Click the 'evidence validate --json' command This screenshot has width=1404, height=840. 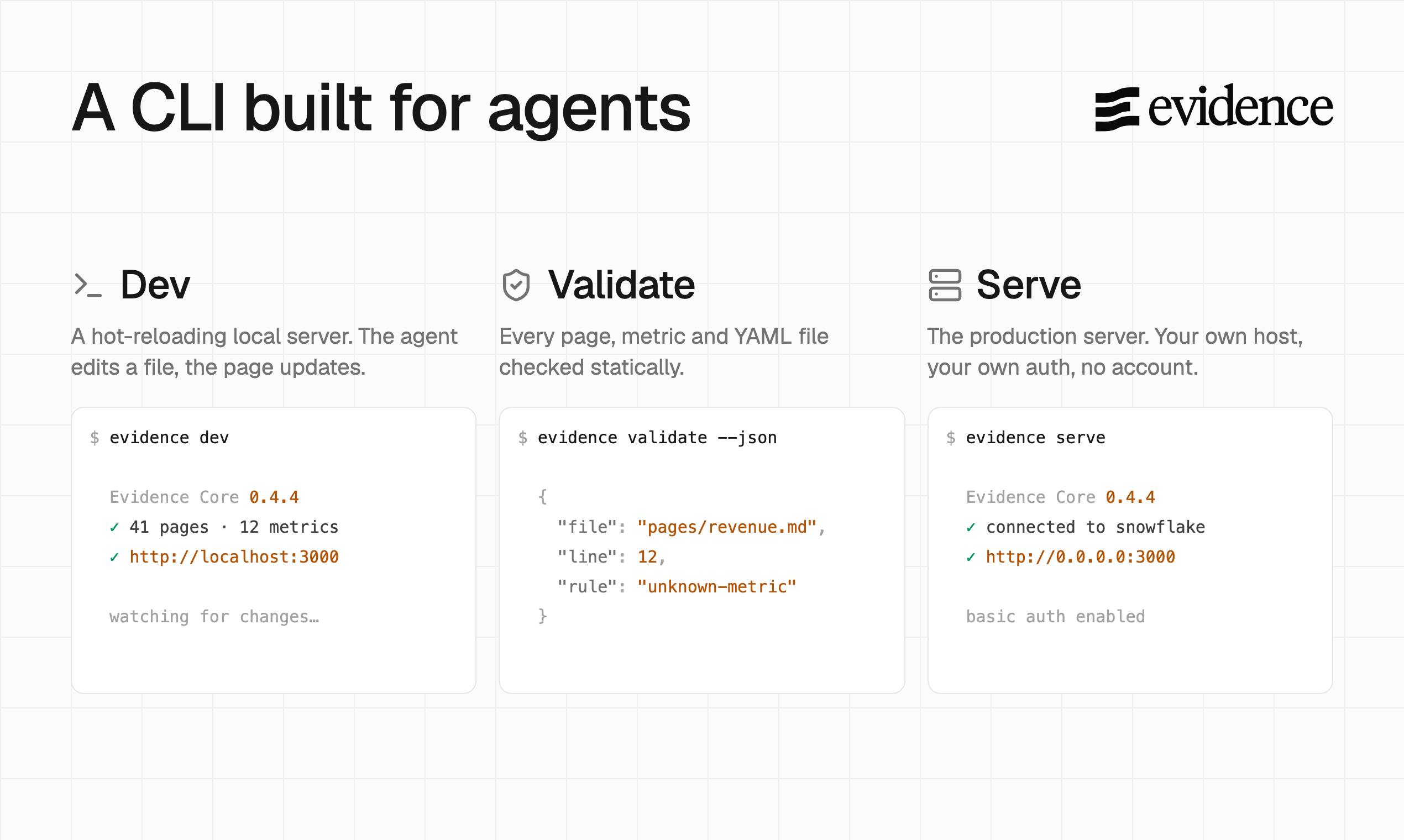(657, 438)
